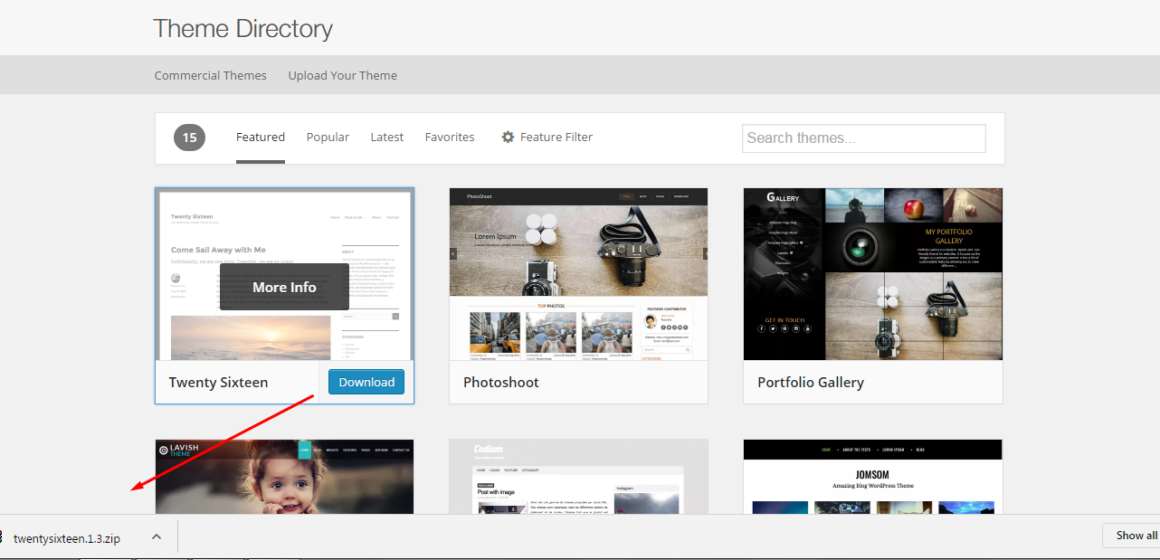Open the Jomsom theme thumbnail
The image size is (1160, 560).
(x=873, y=477)
